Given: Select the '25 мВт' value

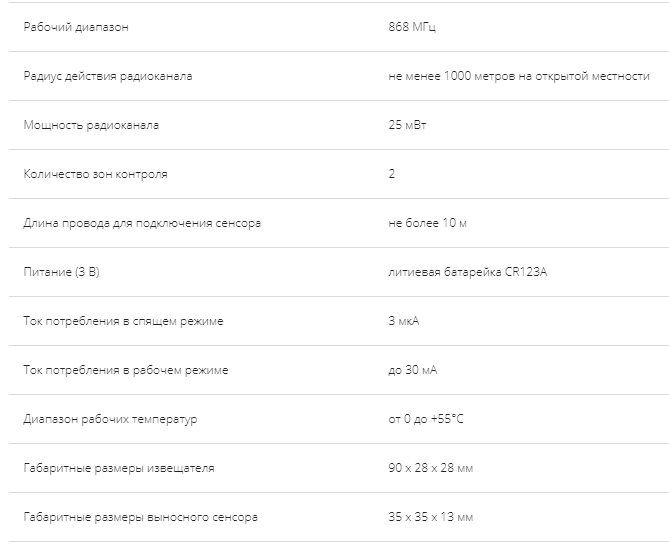Looking at the screenshot, I should click(407, 125).
